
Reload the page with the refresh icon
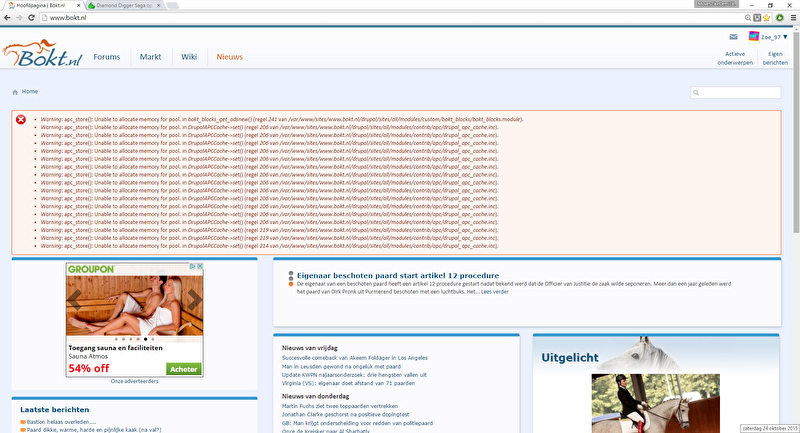[31, 17]
